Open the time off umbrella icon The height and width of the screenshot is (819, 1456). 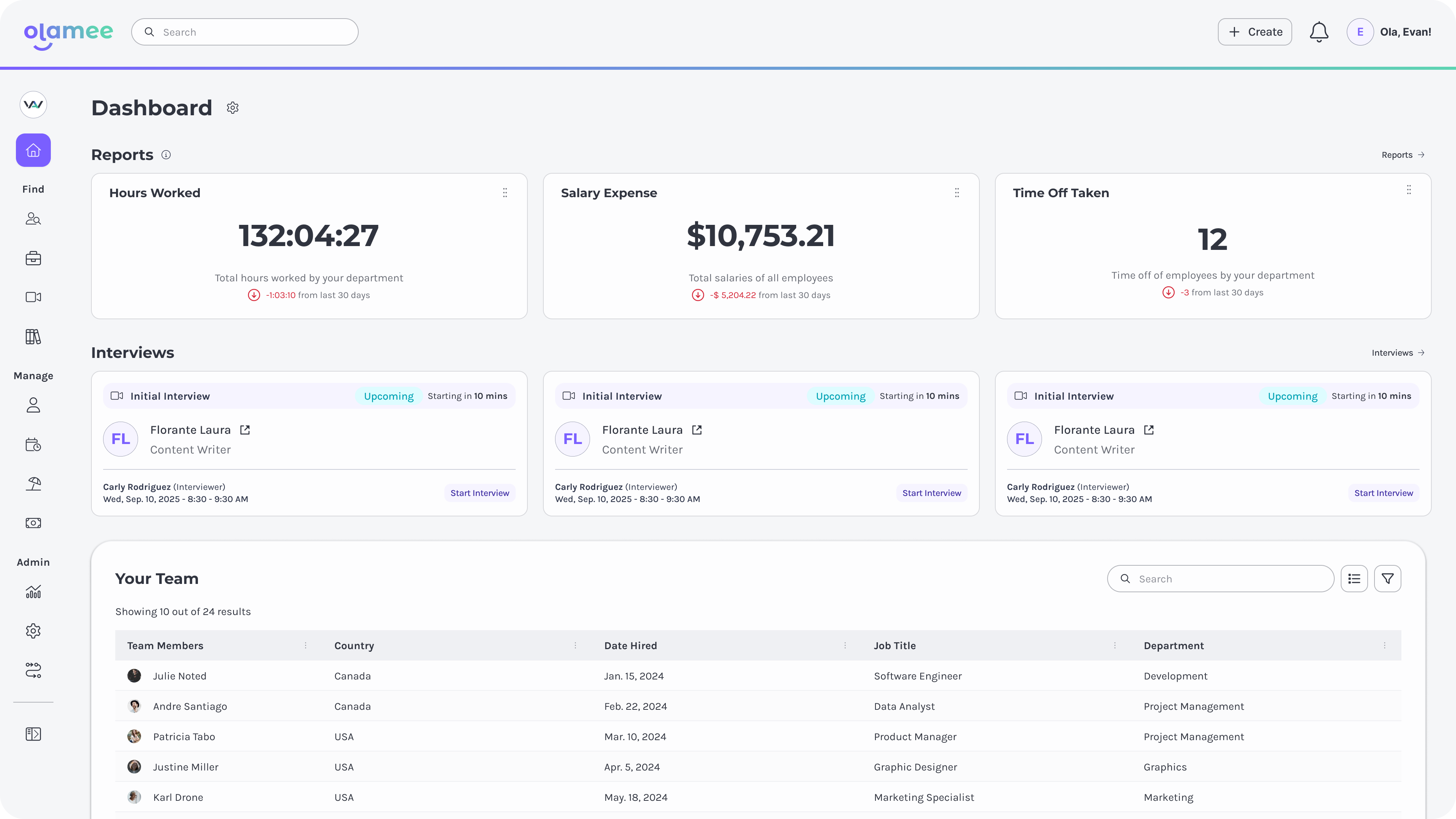click(x=33, y=484)
